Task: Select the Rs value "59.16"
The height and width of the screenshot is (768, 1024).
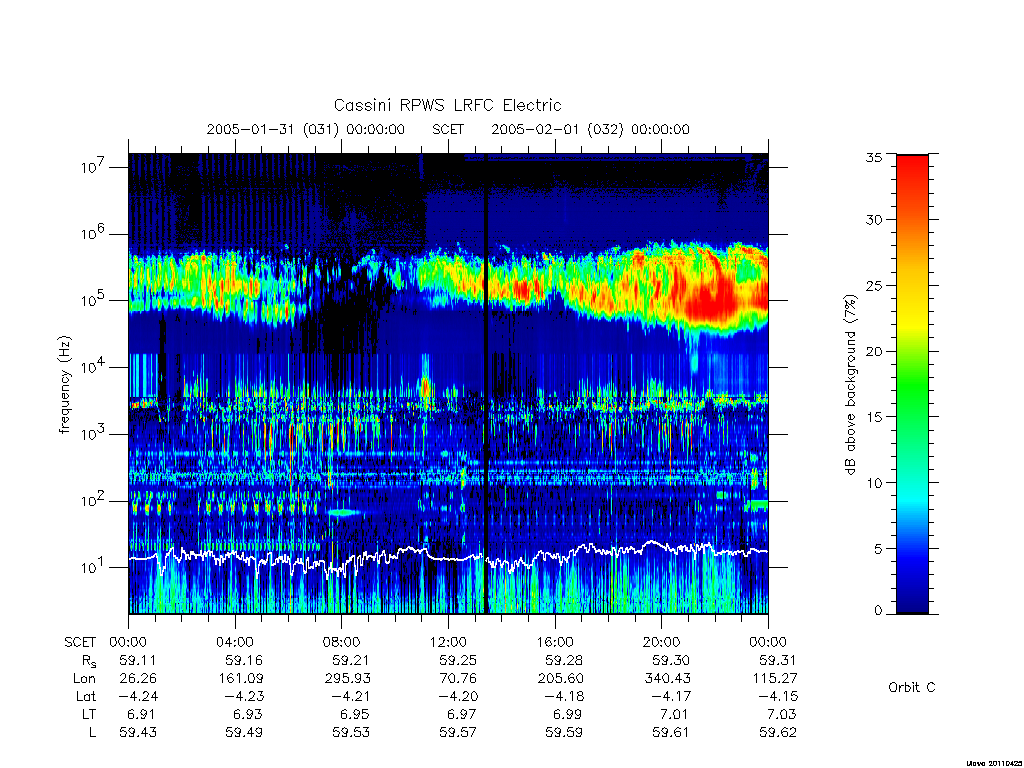Action: point(244,660)
